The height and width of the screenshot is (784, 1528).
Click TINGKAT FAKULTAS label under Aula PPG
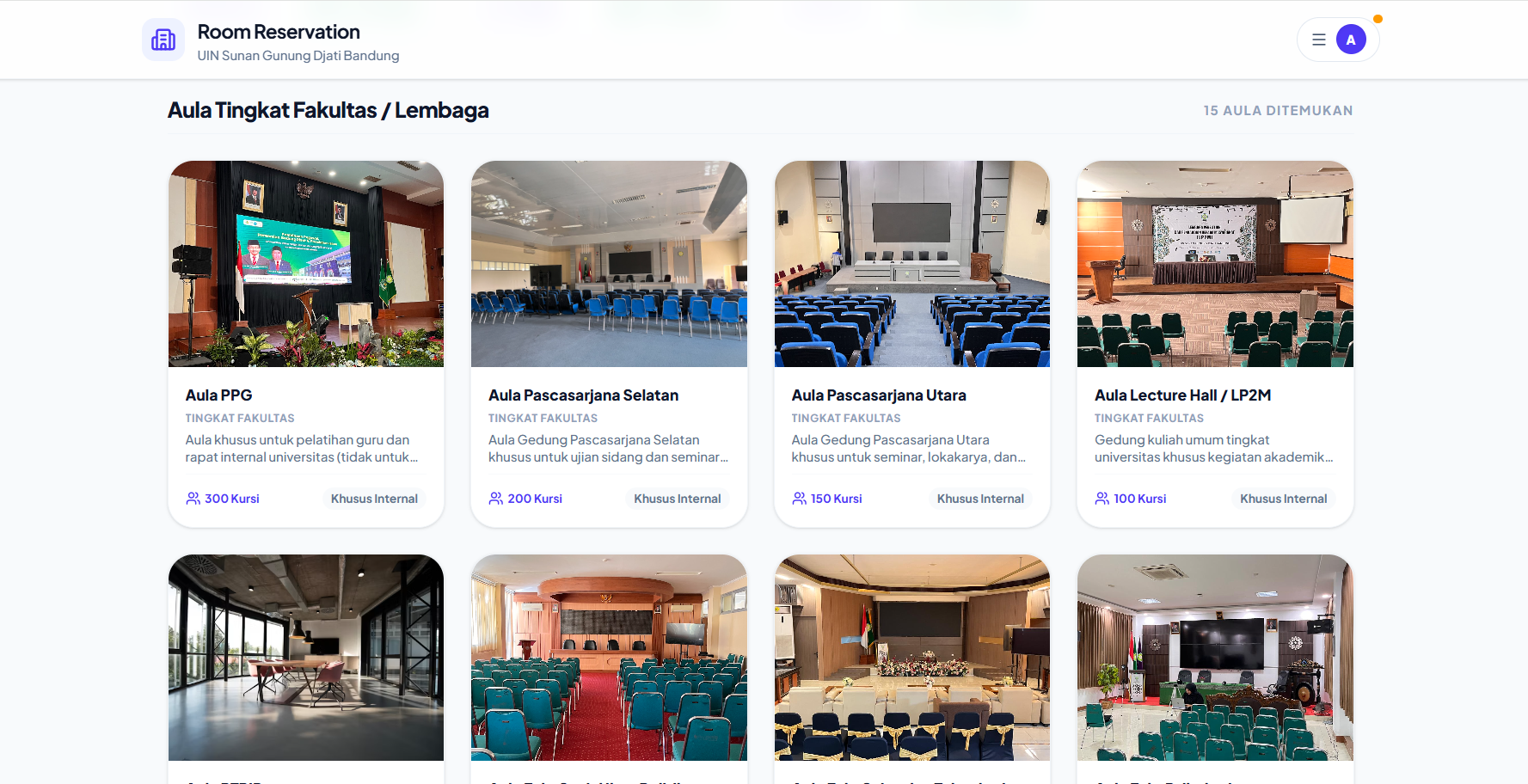click(240, 418)
